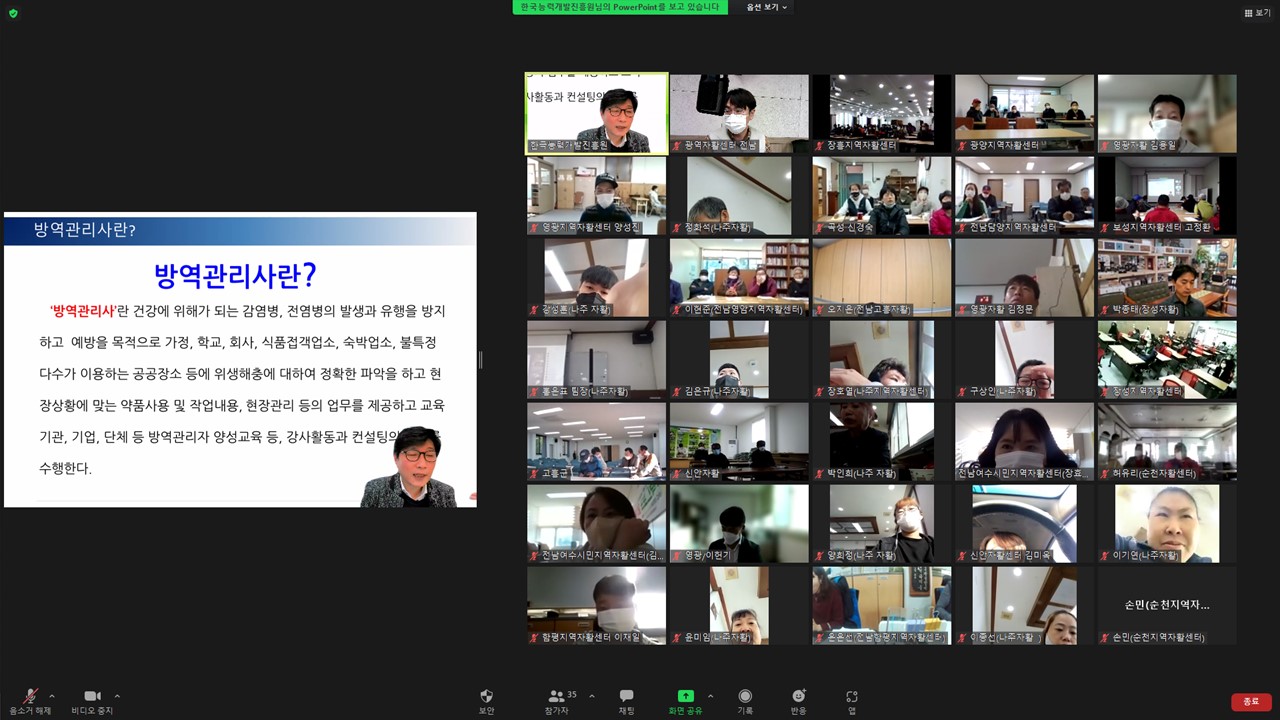The width and height of the screenshot is (1280, 720).
Task: Open the Chat (채팅) panel
Action: [626, 697]
